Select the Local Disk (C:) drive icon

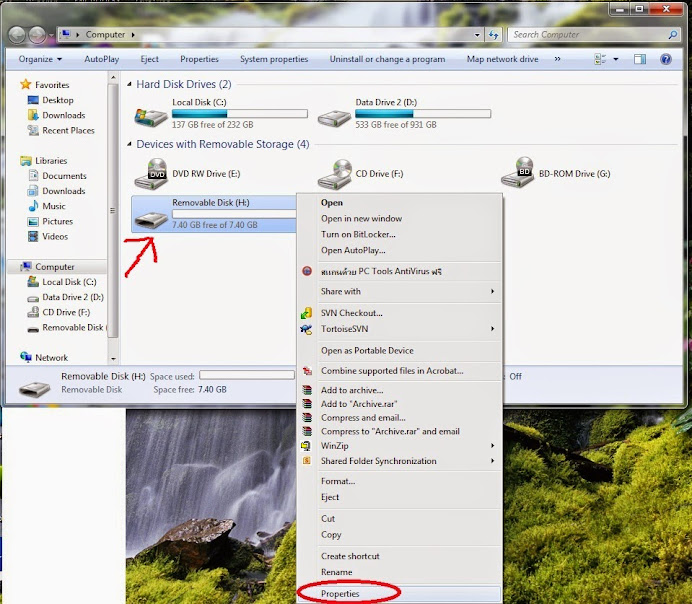click(x=151, y=117)
